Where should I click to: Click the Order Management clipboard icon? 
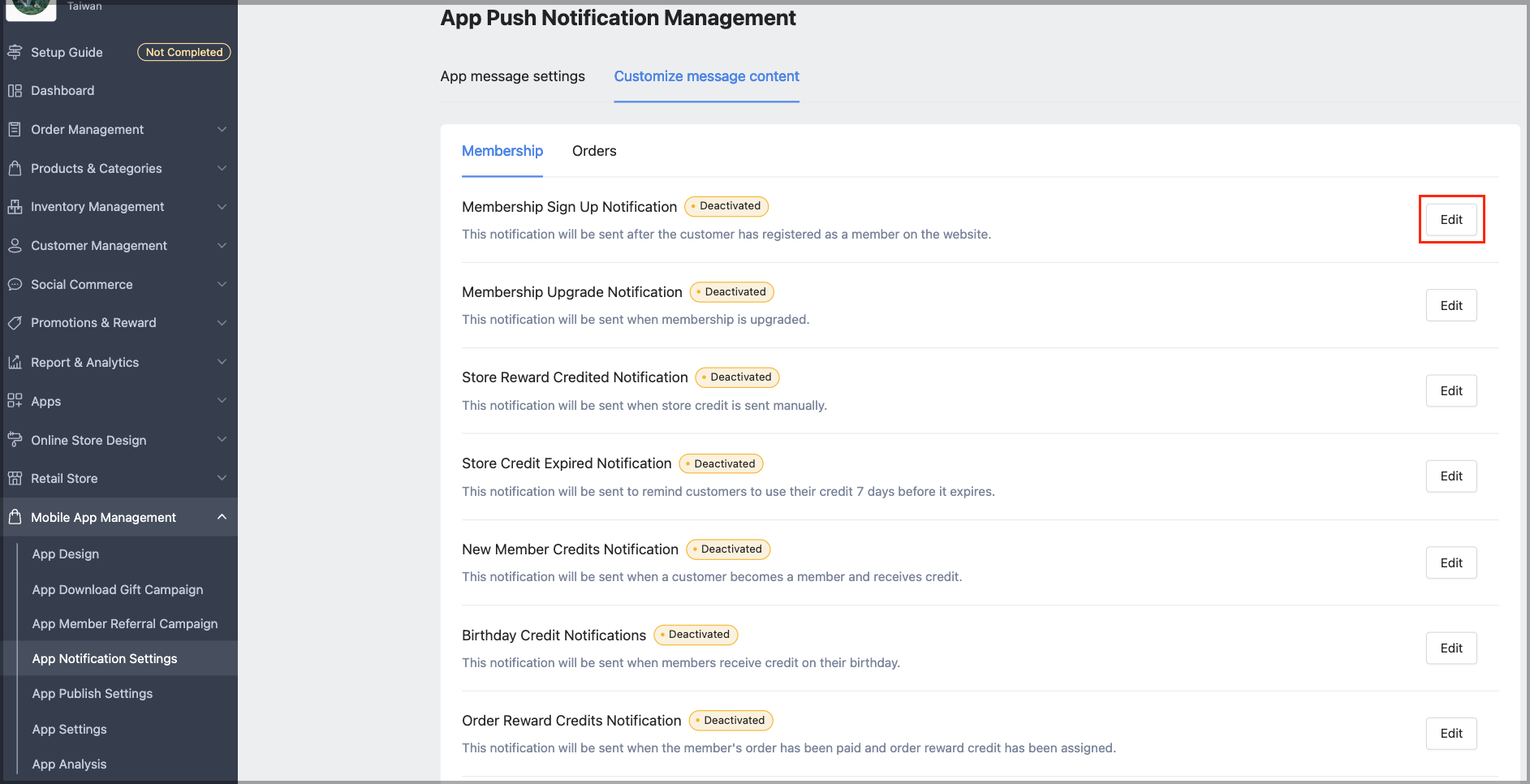(15, 129)
